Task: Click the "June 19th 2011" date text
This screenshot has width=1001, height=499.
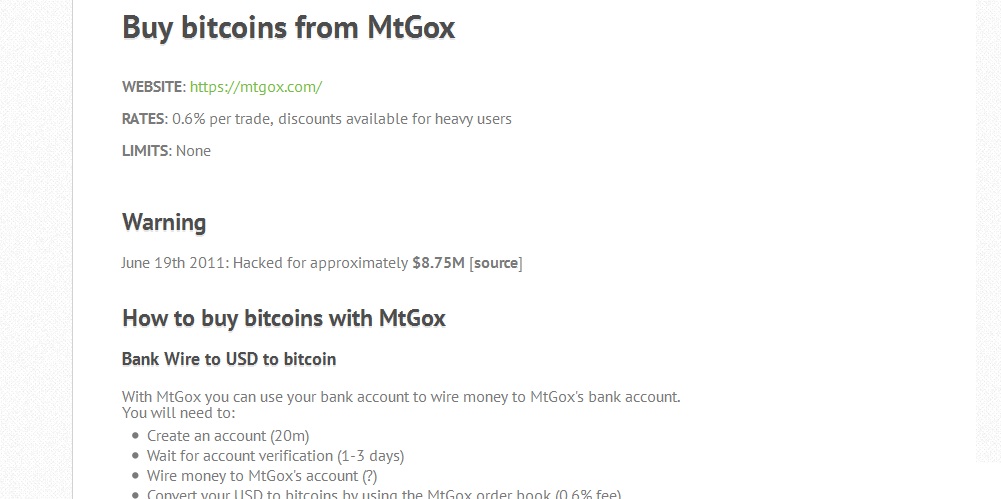Action: 175,263
